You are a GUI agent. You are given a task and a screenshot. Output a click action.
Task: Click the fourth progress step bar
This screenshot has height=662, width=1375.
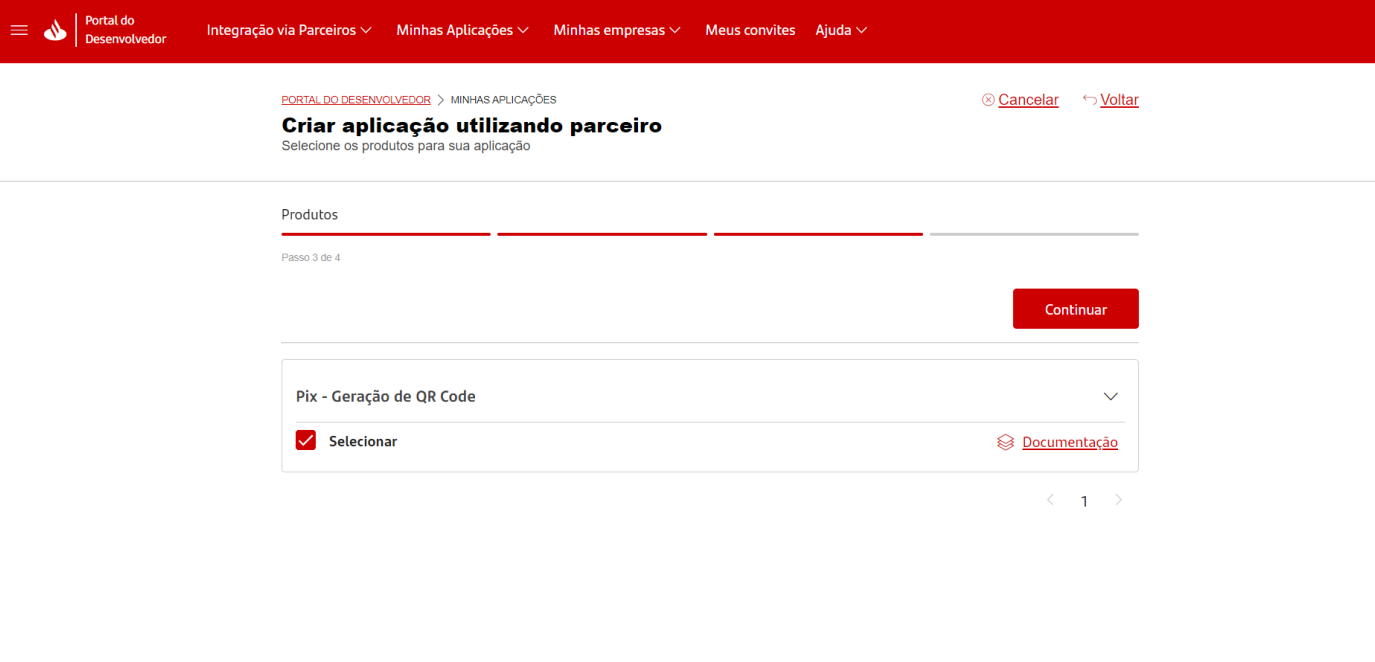coord(1034,234)
